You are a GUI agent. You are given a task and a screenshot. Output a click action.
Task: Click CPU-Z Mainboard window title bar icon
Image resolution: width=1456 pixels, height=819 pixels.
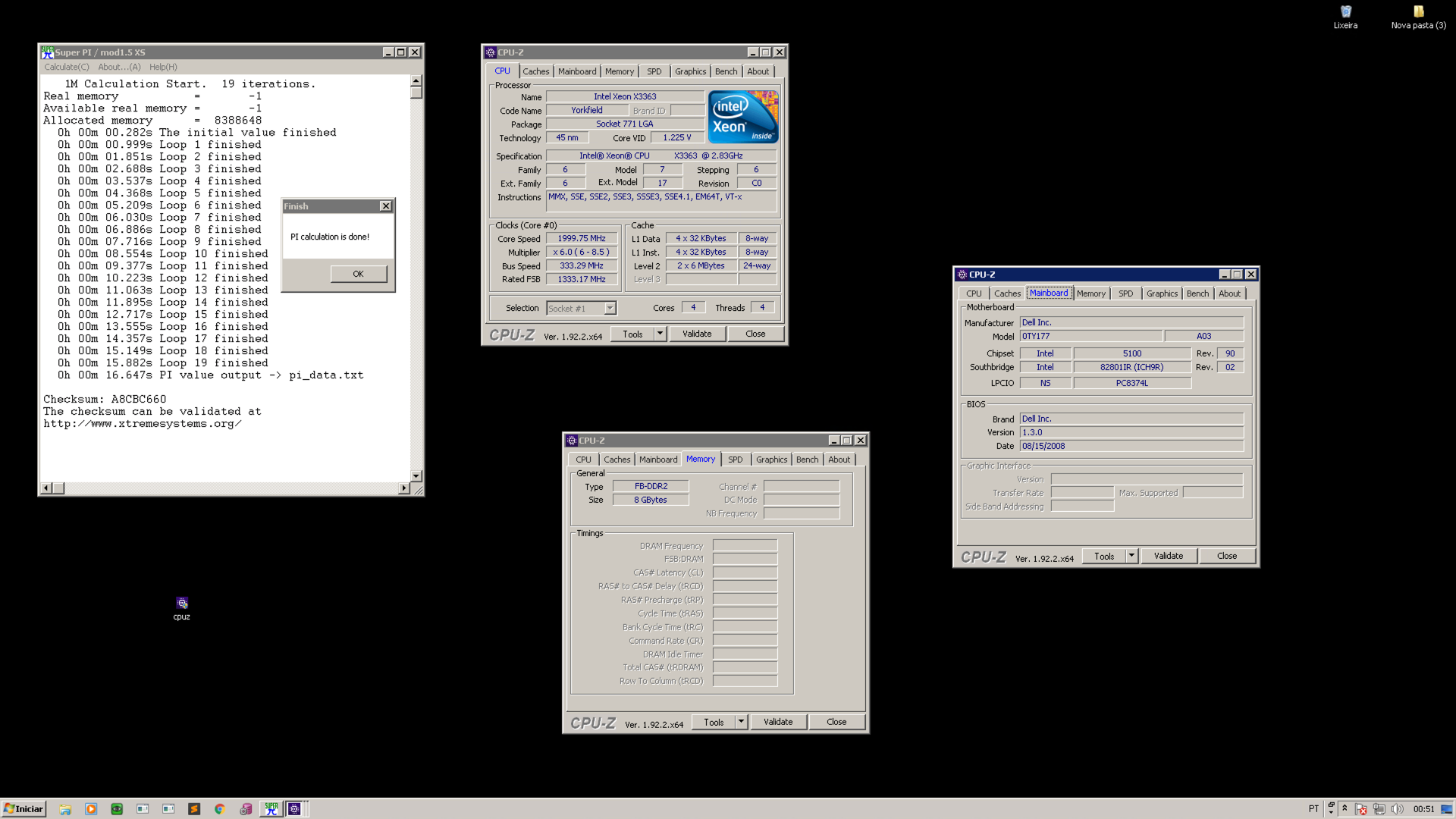tap(962, 275)
